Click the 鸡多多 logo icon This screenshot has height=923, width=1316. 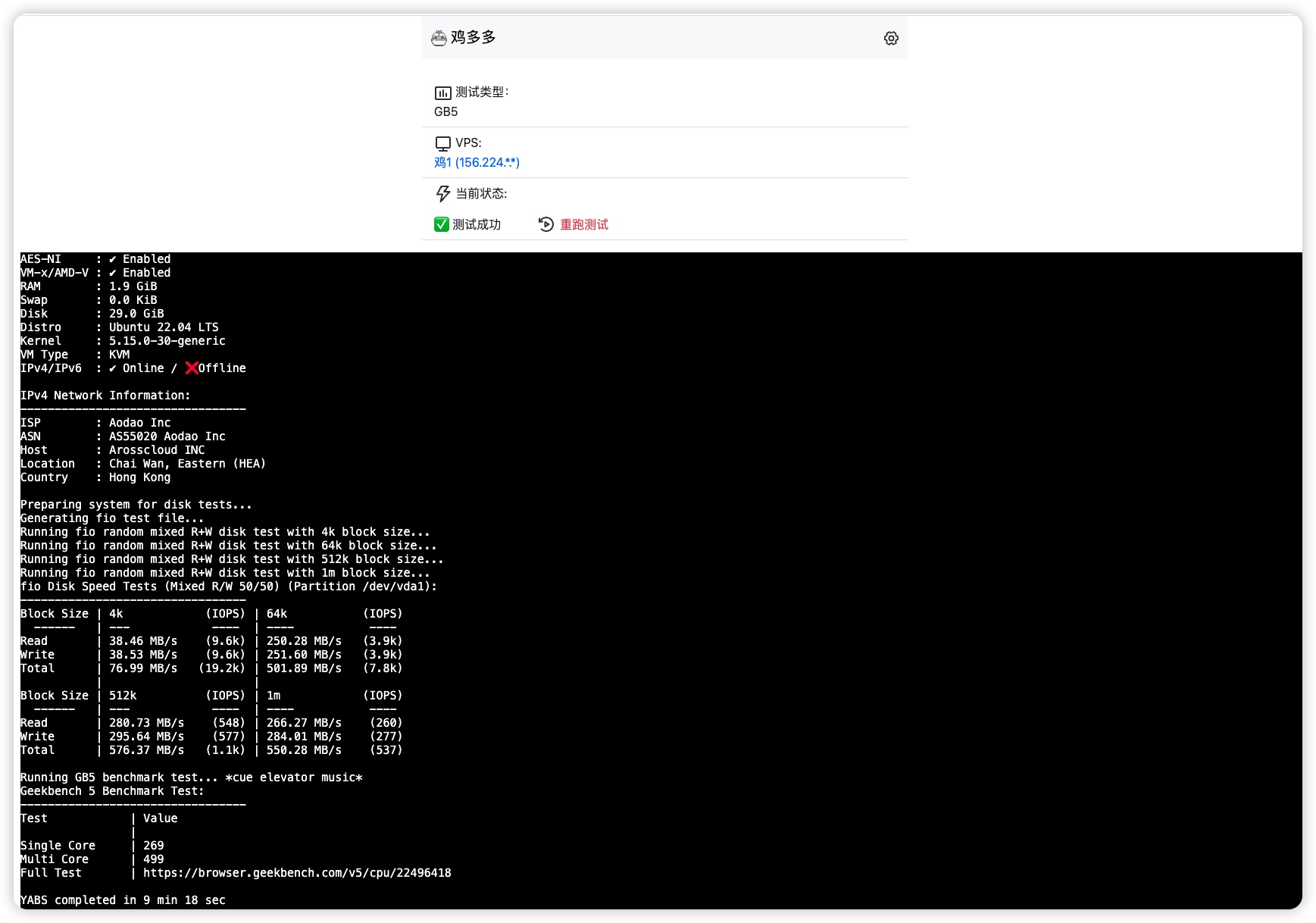pyautogui.click(x=439, y=38)
